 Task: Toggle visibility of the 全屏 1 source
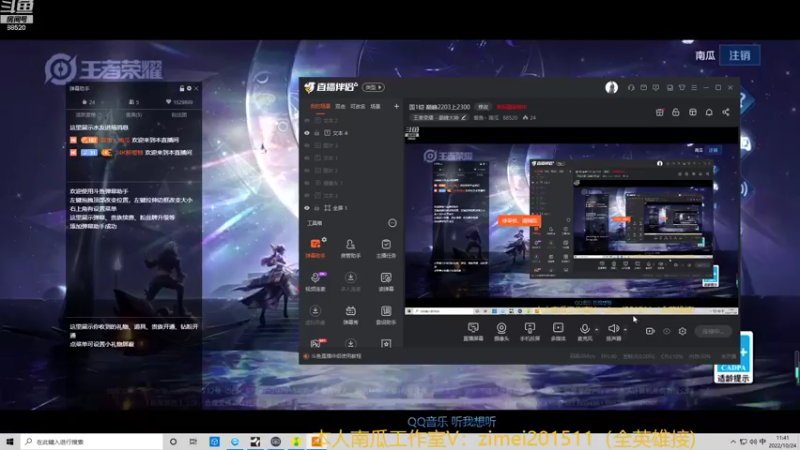pyautogui.click(x=307, y=208)
